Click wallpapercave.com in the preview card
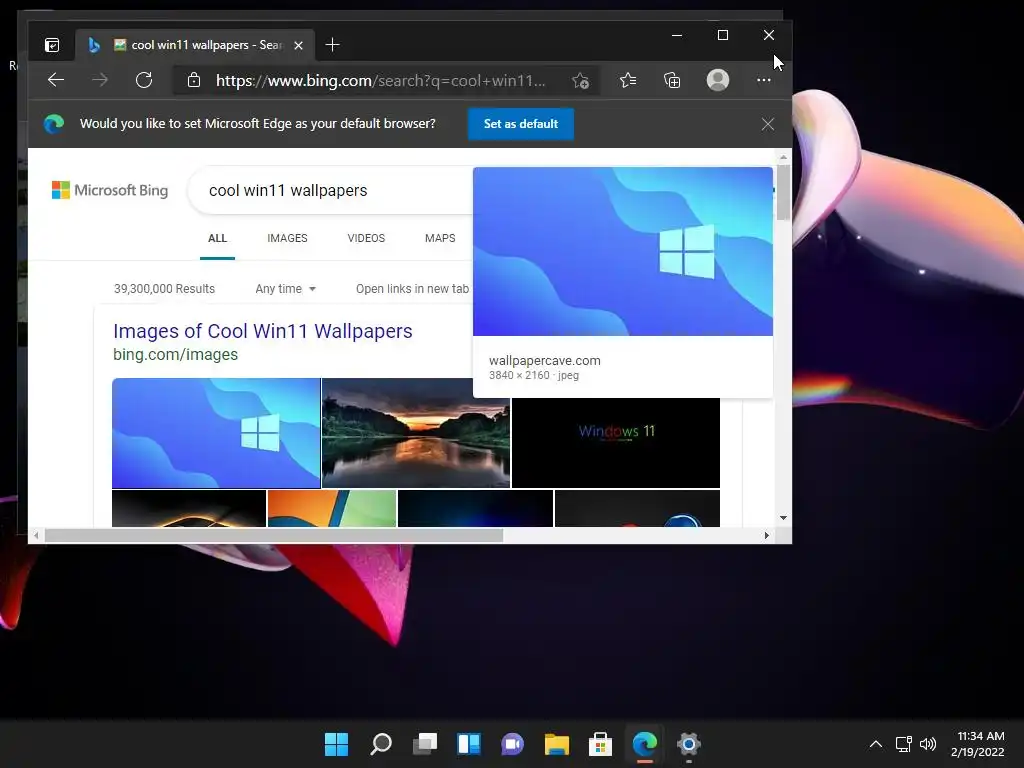 coord(545,360)
